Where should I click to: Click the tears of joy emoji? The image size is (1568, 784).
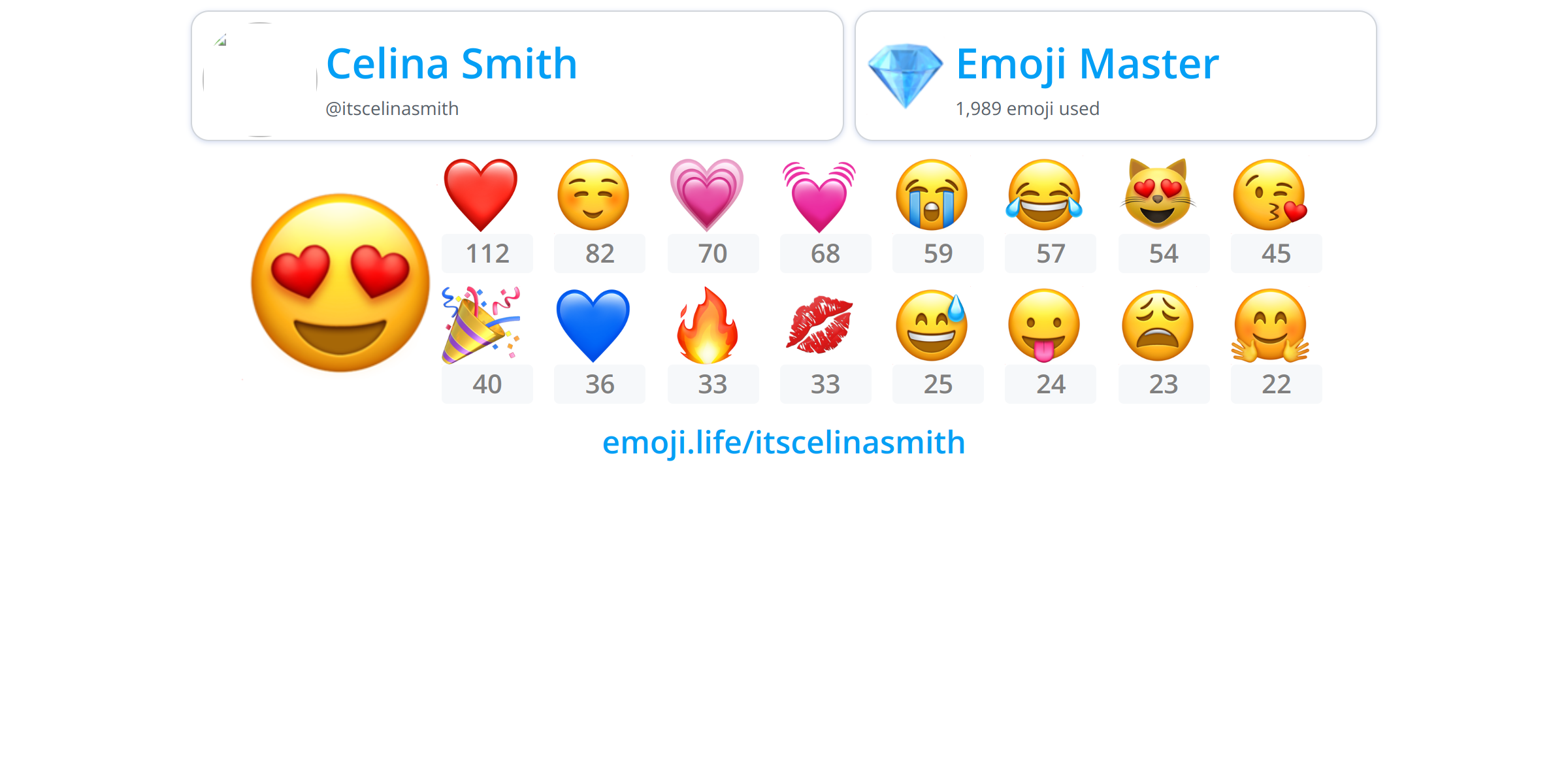(1044, 195)
